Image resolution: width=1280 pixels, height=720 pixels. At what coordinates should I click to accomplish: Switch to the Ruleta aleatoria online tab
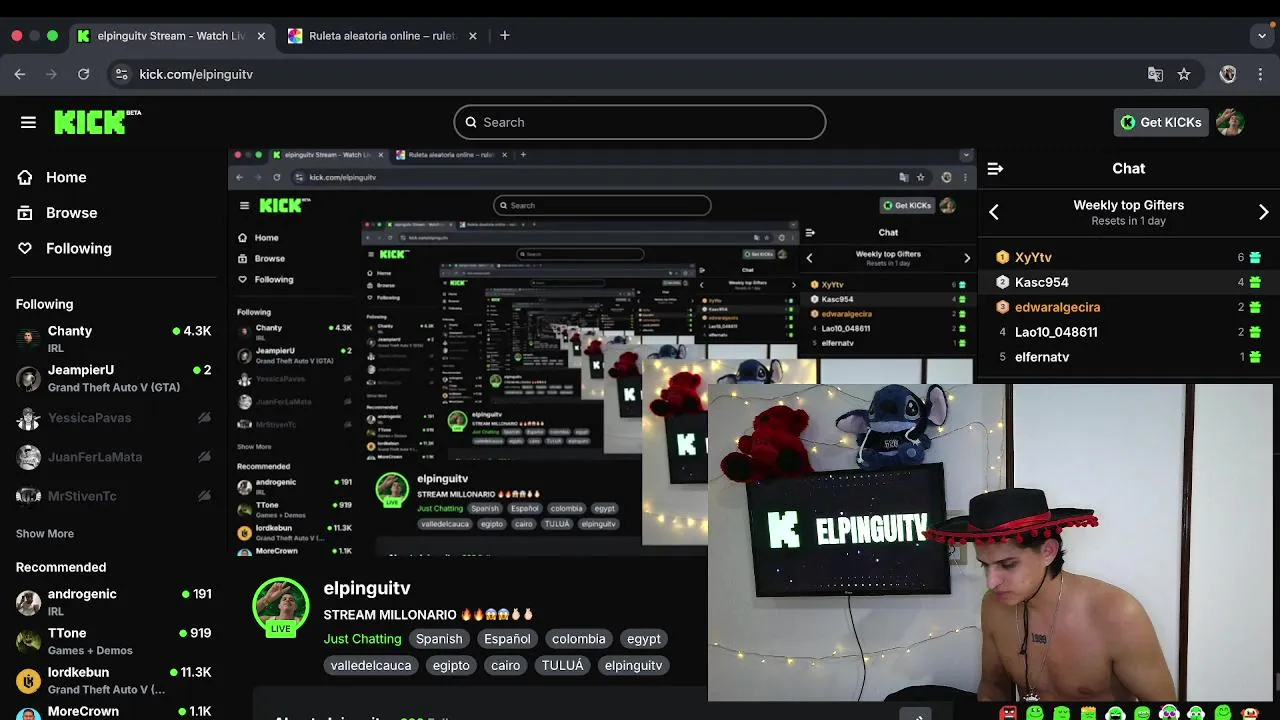pyautogui.click(x=383, y=36)
